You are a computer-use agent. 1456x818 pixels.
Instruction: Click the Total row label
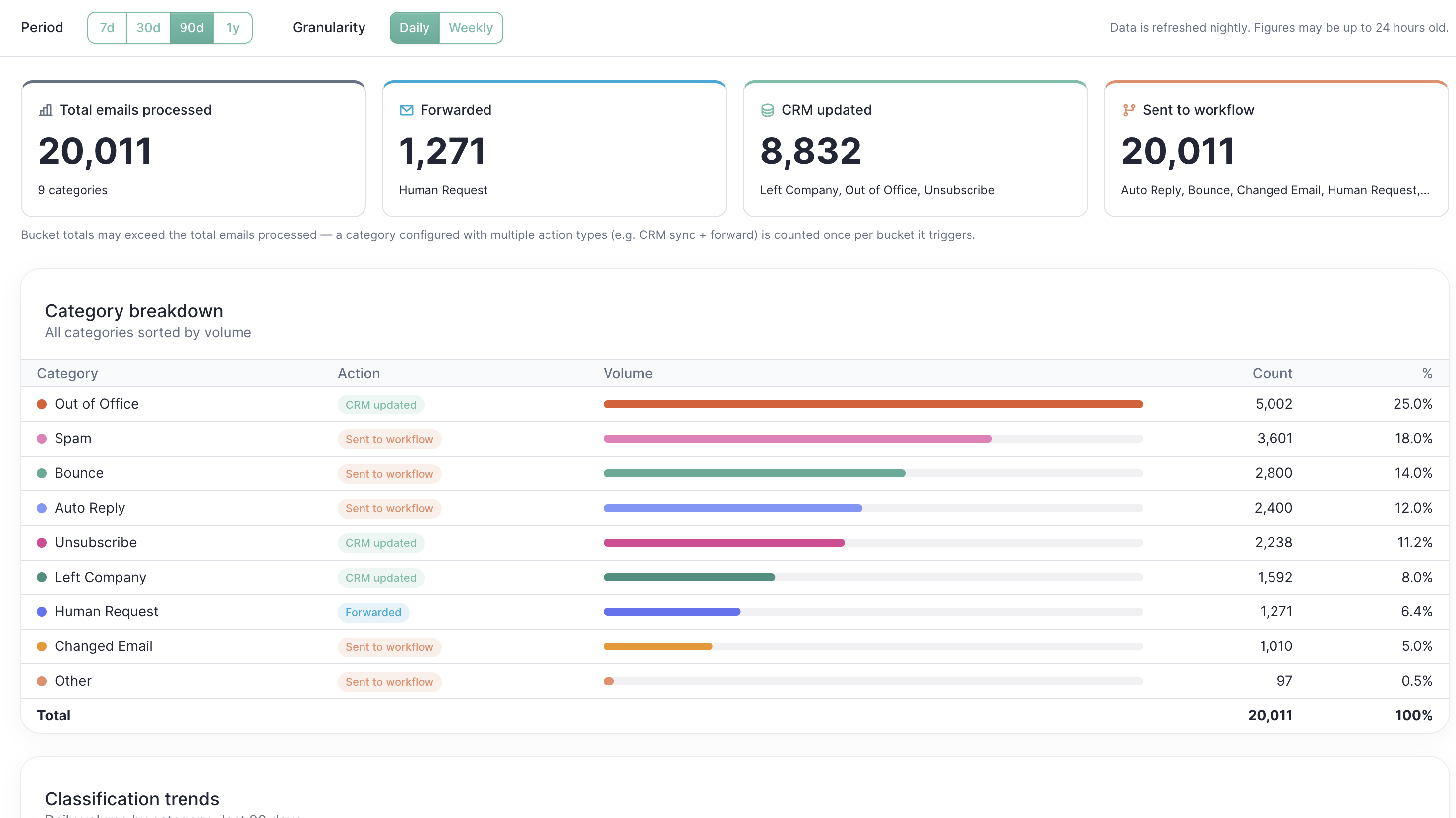pos(54,716)
